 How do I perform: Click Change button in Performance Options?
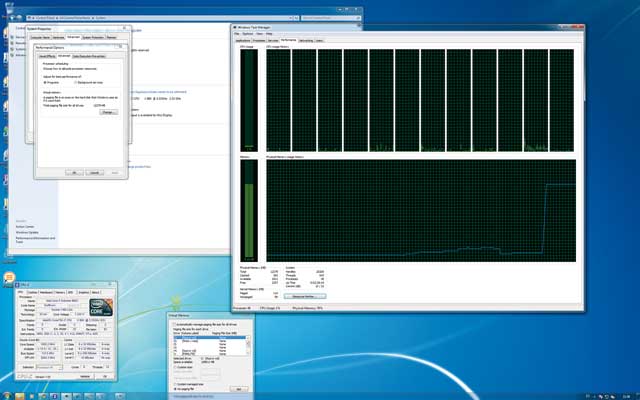108,112
